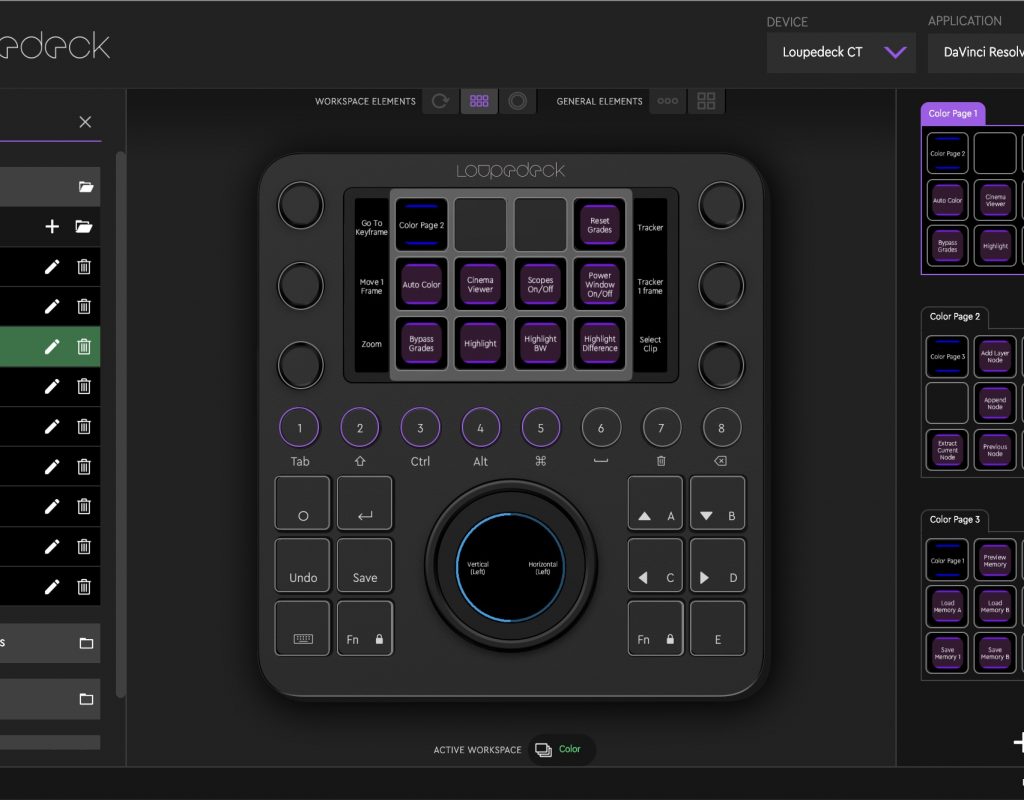Select the round buttons general elements icon
1024x800 pixels.
(x=667, y=101)
